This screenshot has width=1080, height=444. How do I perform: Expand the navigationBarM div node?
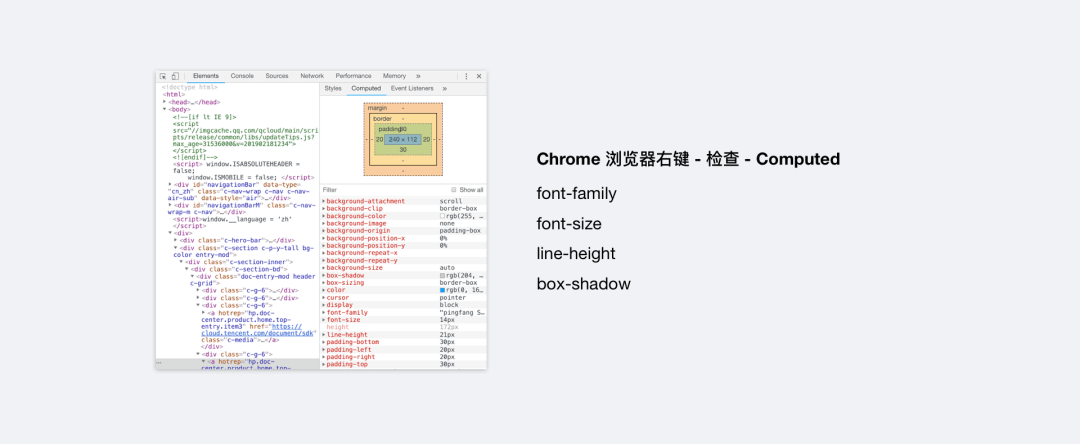(x=170, y=205)
